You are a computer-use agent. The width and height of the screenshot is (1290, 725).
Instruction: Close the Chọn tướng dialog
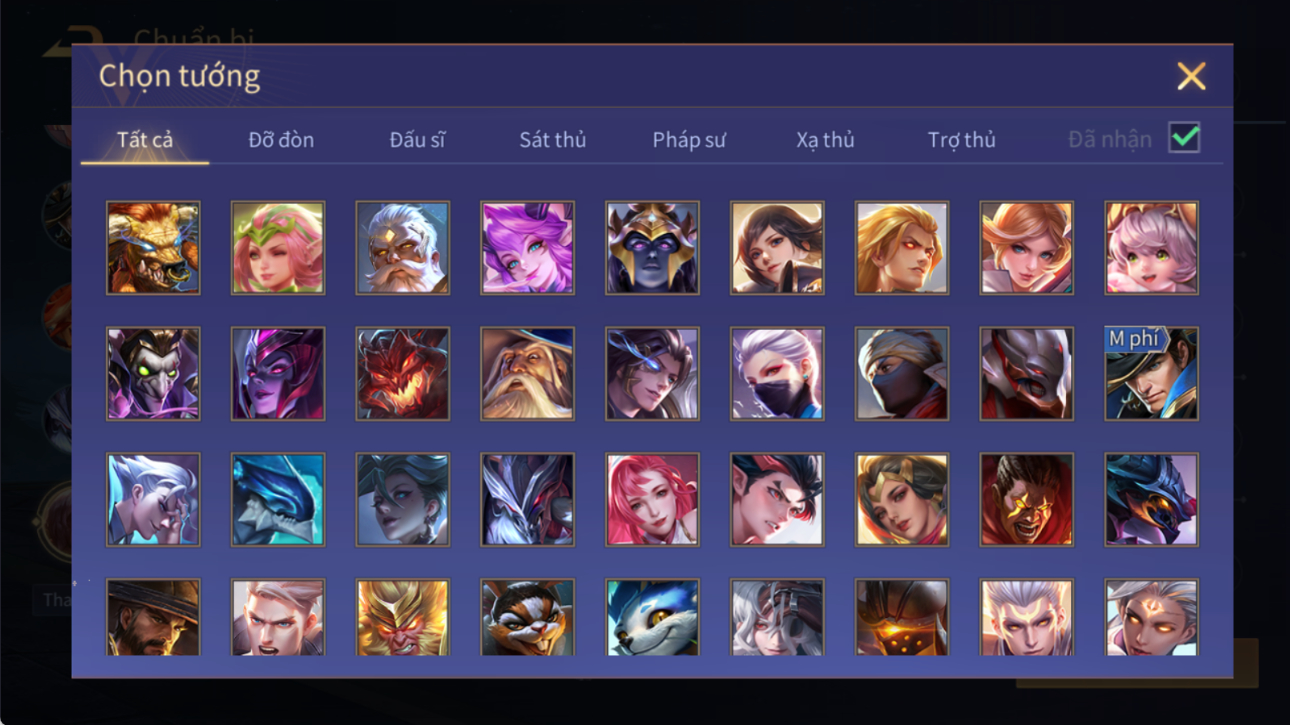tap(1191, 76)
